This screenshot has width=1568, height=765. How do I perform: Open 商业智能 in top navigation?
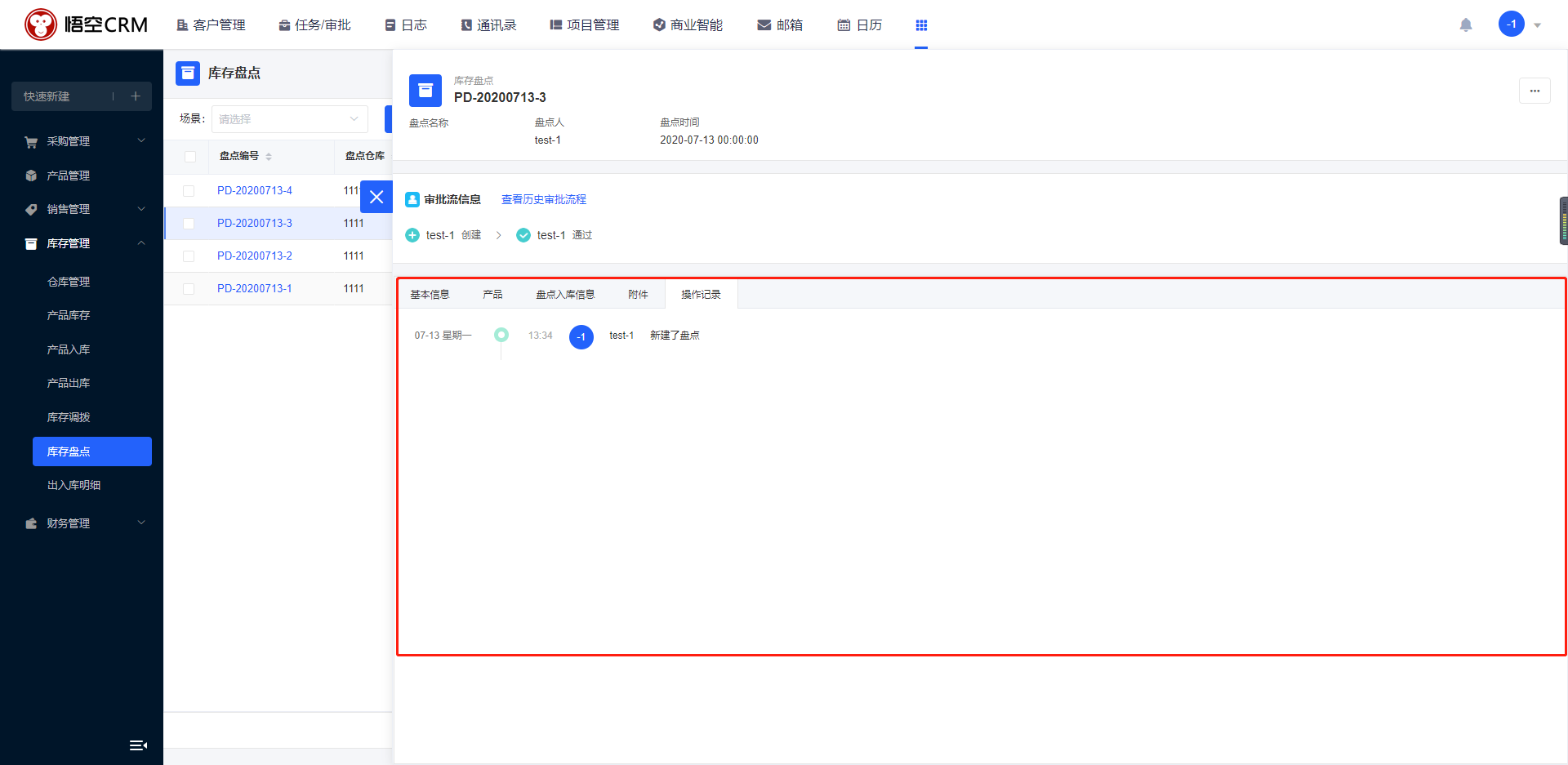pyautogui.click(x=688, y=25)
